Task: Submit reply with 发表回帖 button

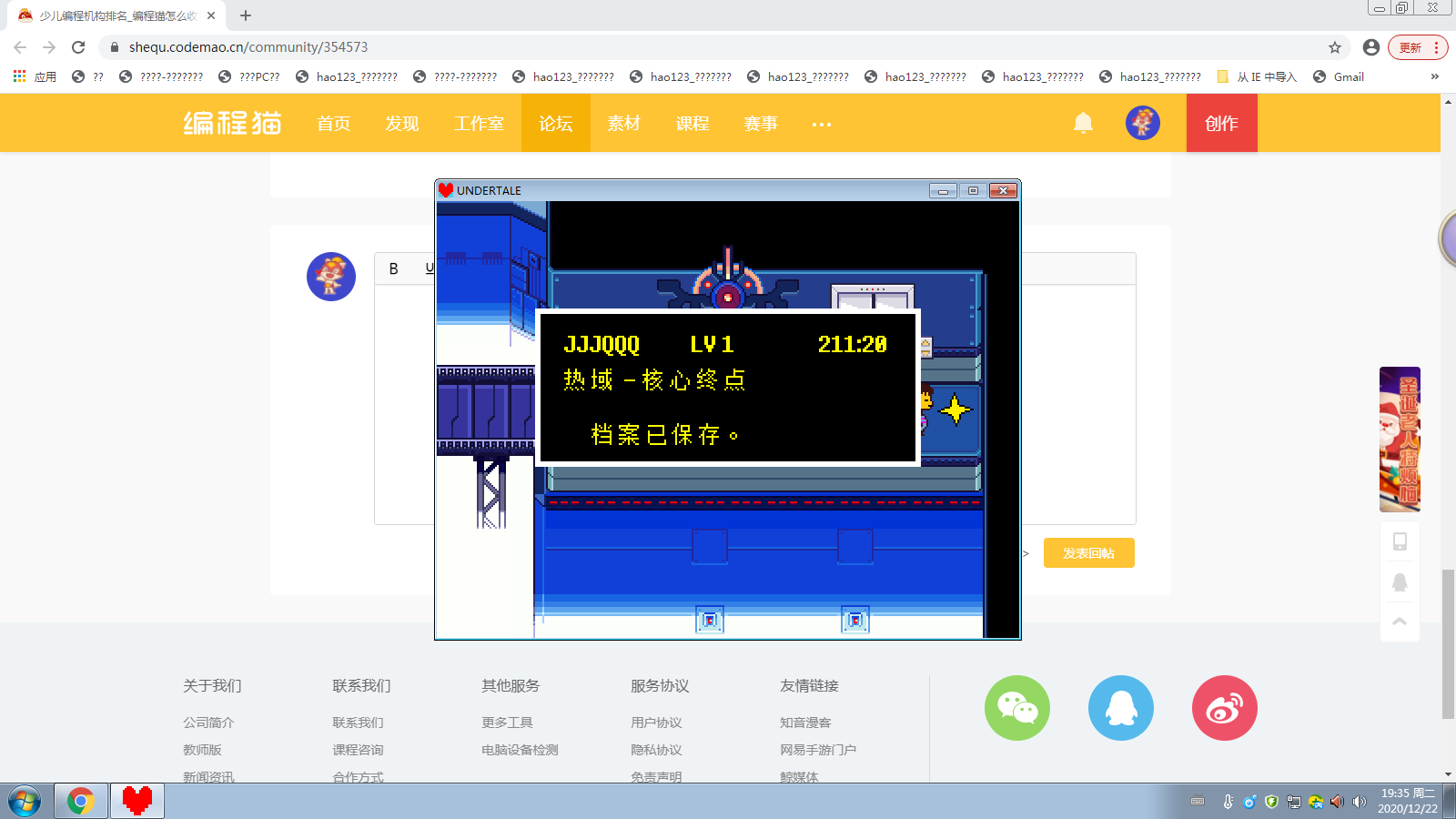Action: pos(1089,553)
